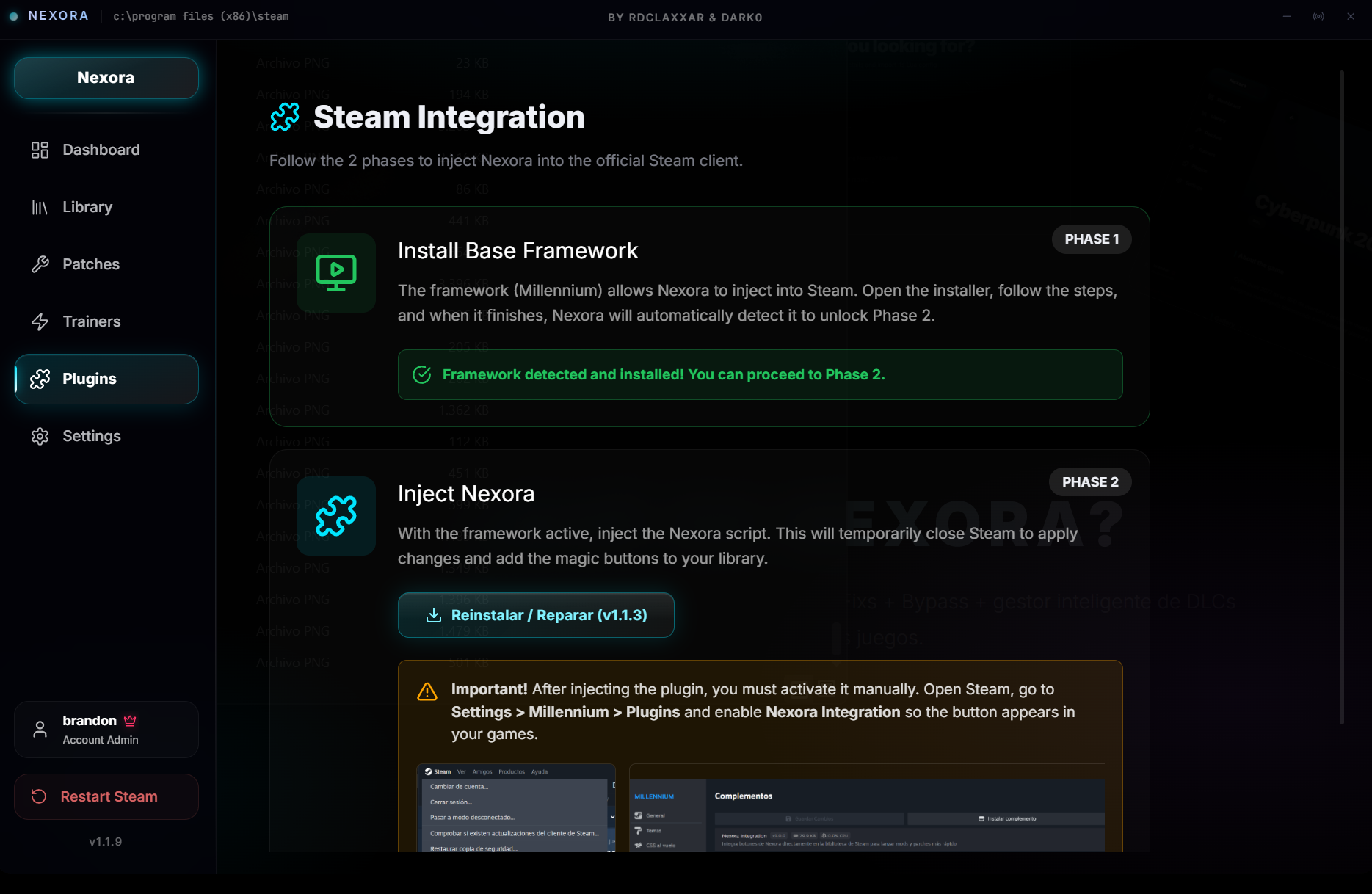Switch to the Trainers section
Screen dimensions: 1372x894
point(106,321)
